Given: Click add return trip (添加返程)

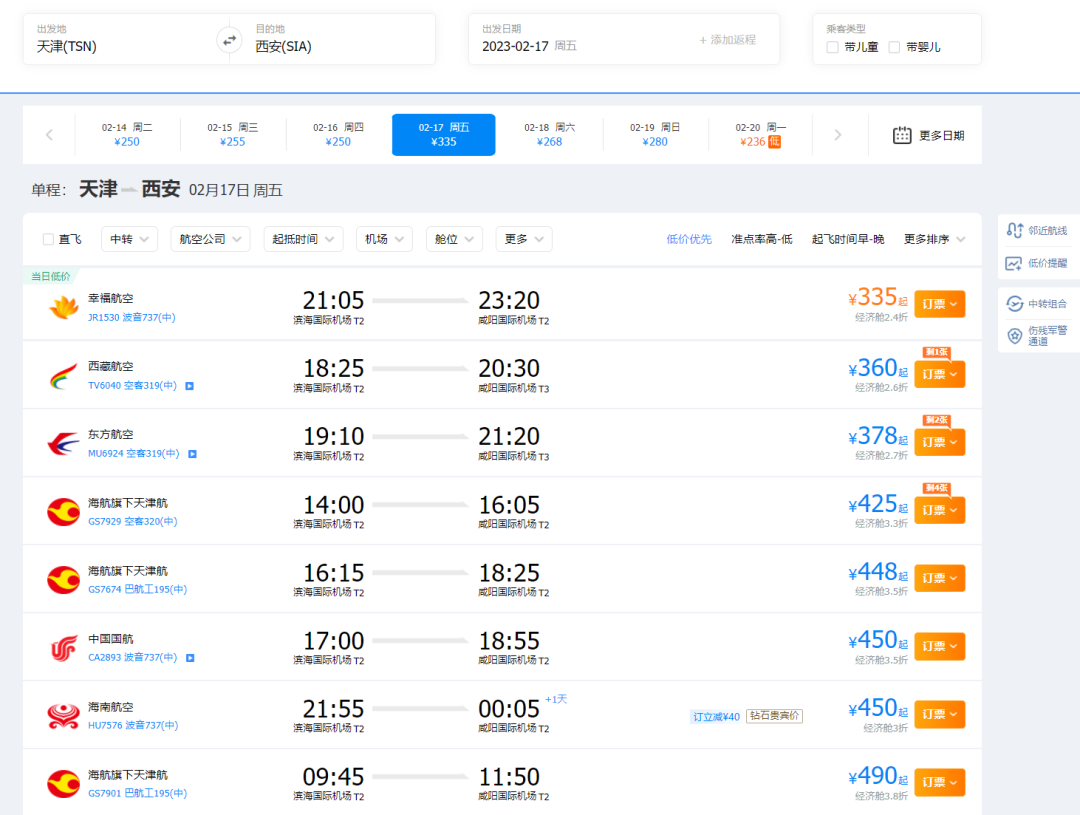Looking at the screenshot, I should (x=727, y=40).
